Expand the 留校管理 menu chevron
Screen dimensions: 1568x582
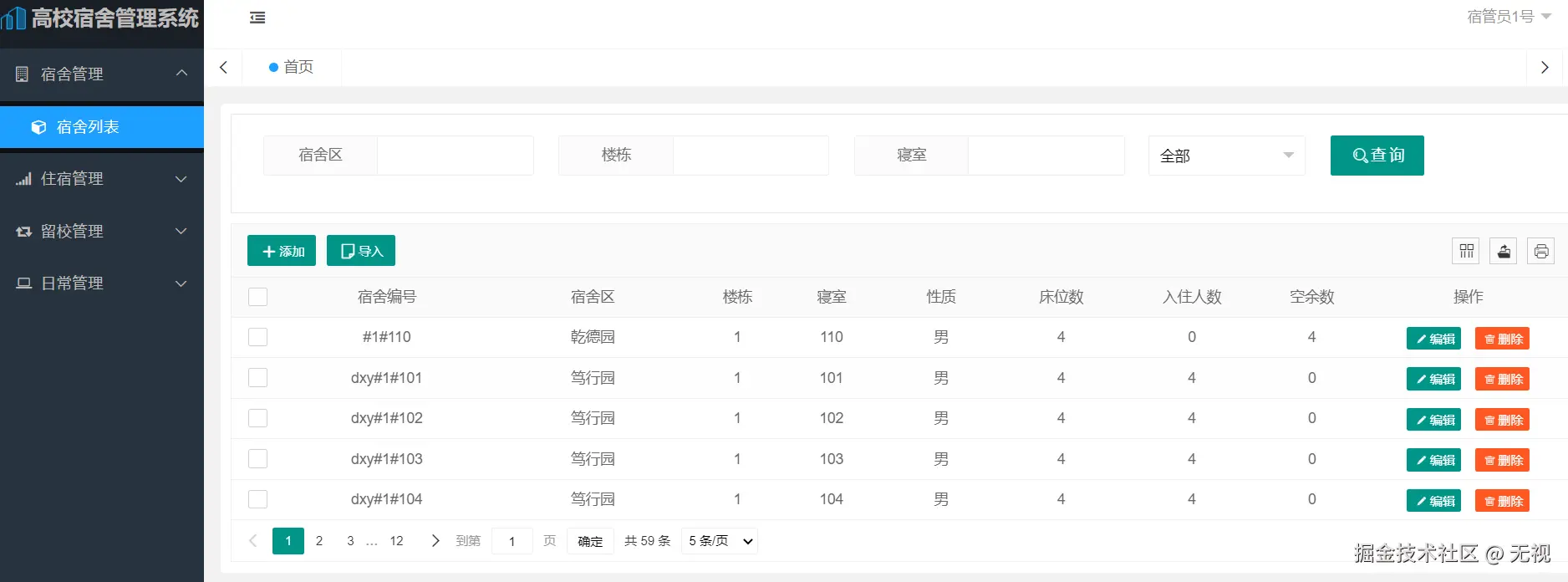(x=181, y=232)
